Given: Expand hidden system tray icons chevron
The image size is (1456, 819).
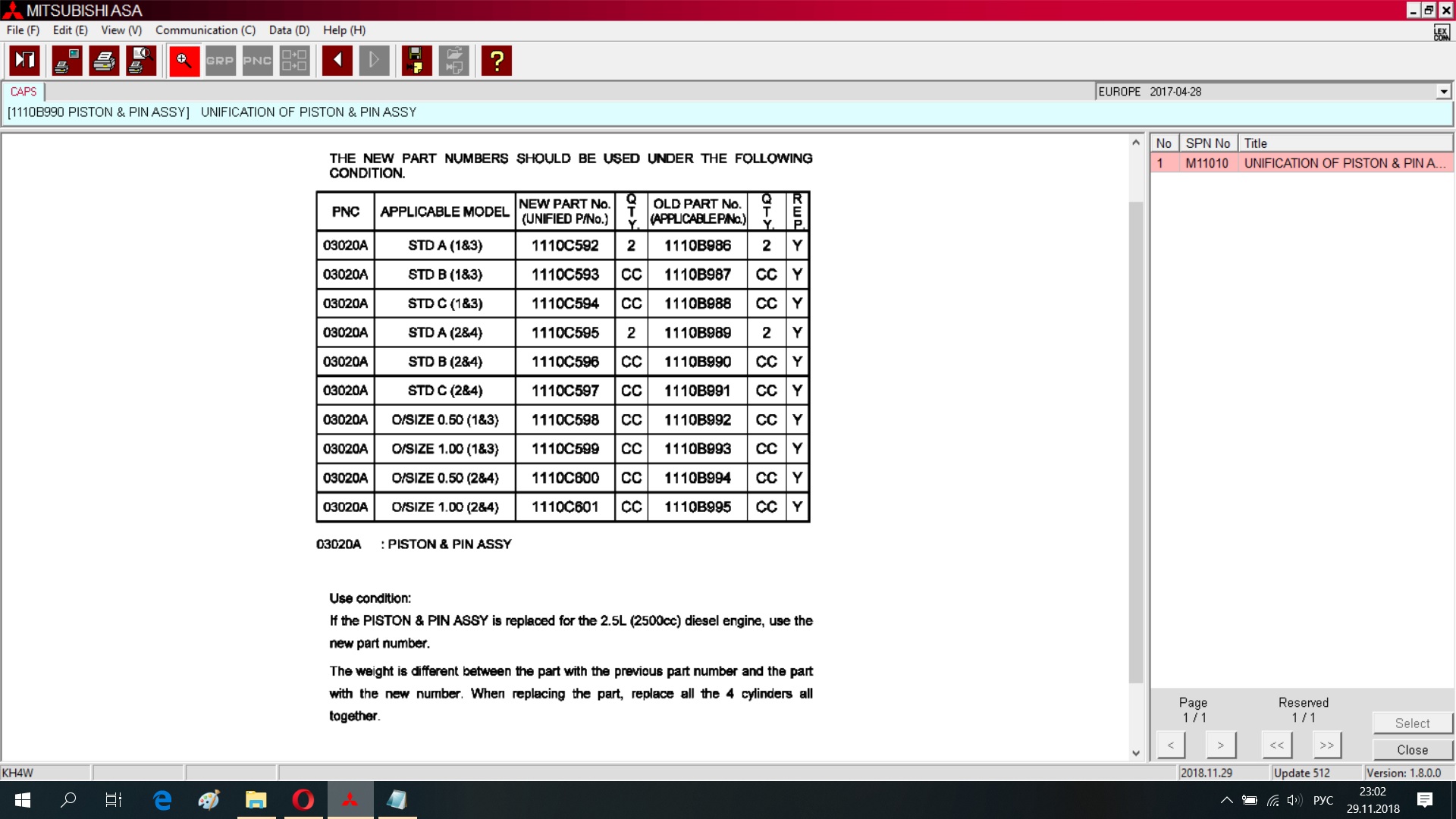Looking at the screenshot, I should (x=1226, y=800).
